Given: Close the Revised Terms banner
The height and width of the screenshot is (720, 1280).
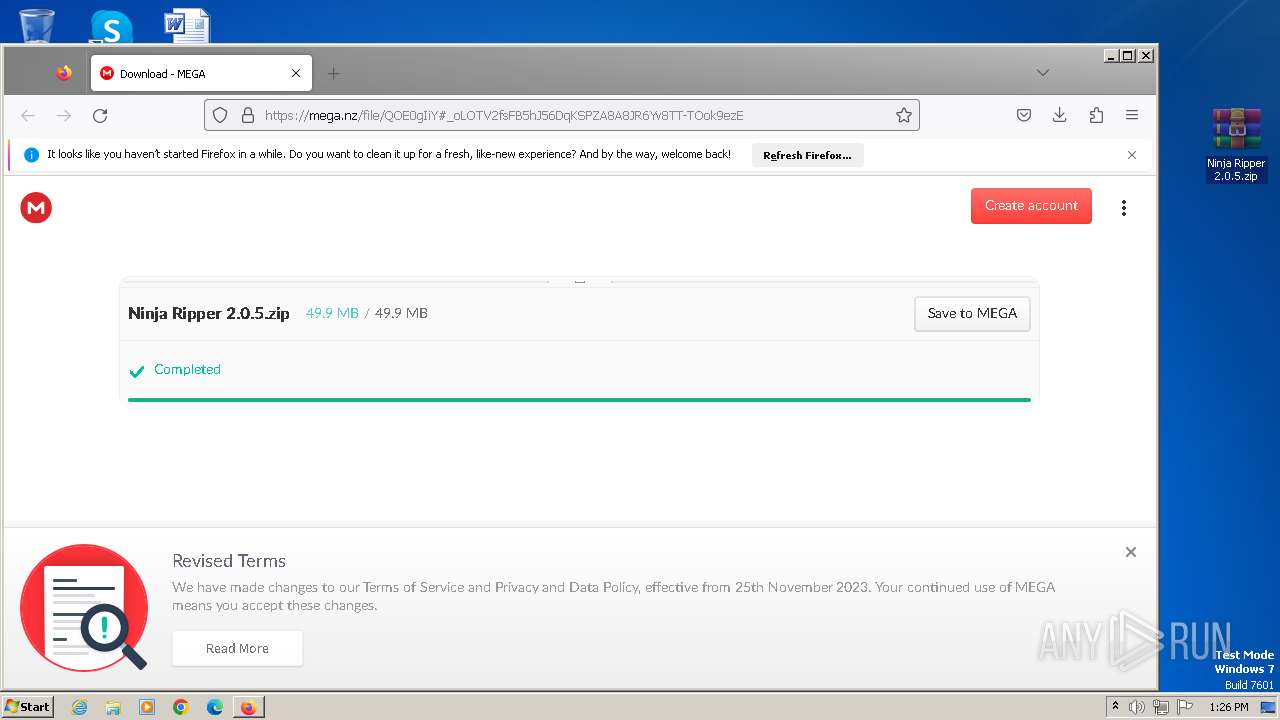Looking at the screenshot, I should pos(1131,552).
